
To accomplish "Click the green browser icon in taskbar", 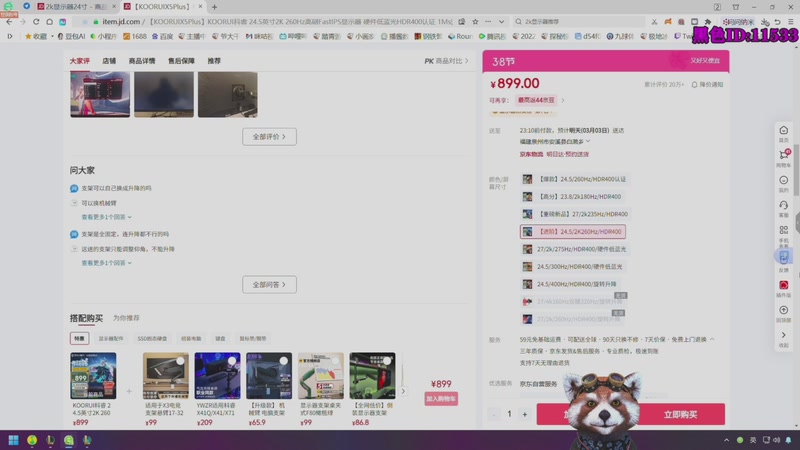I will (x=68, y=440).
